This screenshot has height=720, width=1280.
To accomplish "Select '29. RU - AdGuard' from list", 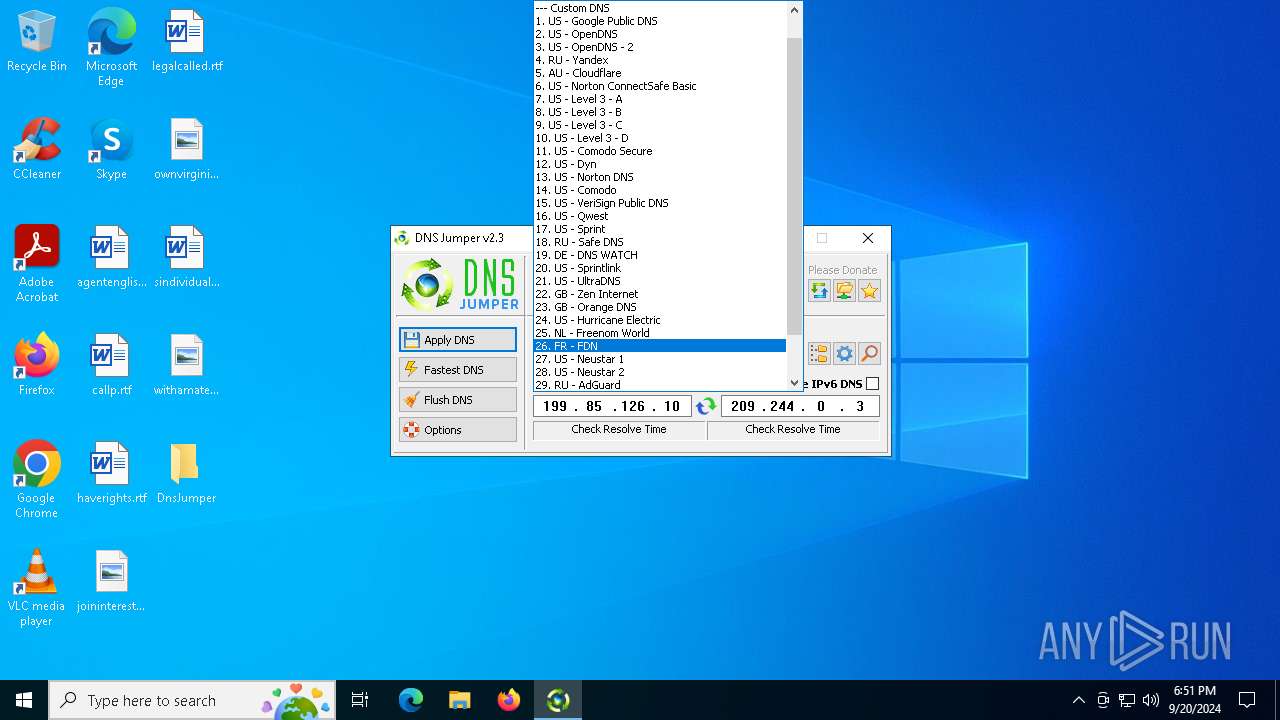I will 660,385.
